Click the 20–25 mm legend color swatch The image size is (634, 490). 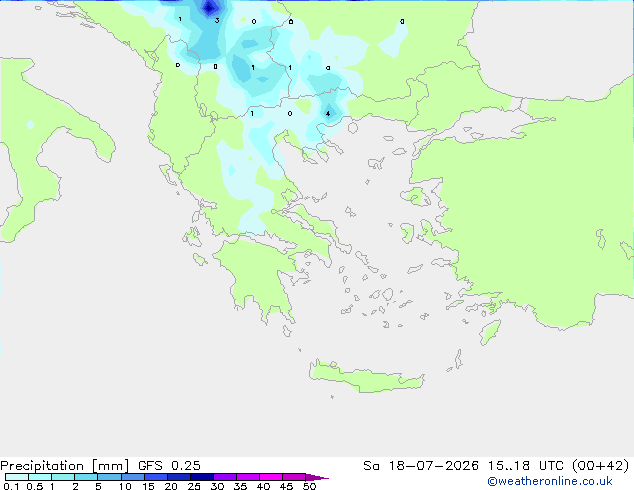[x=179, y=477]
